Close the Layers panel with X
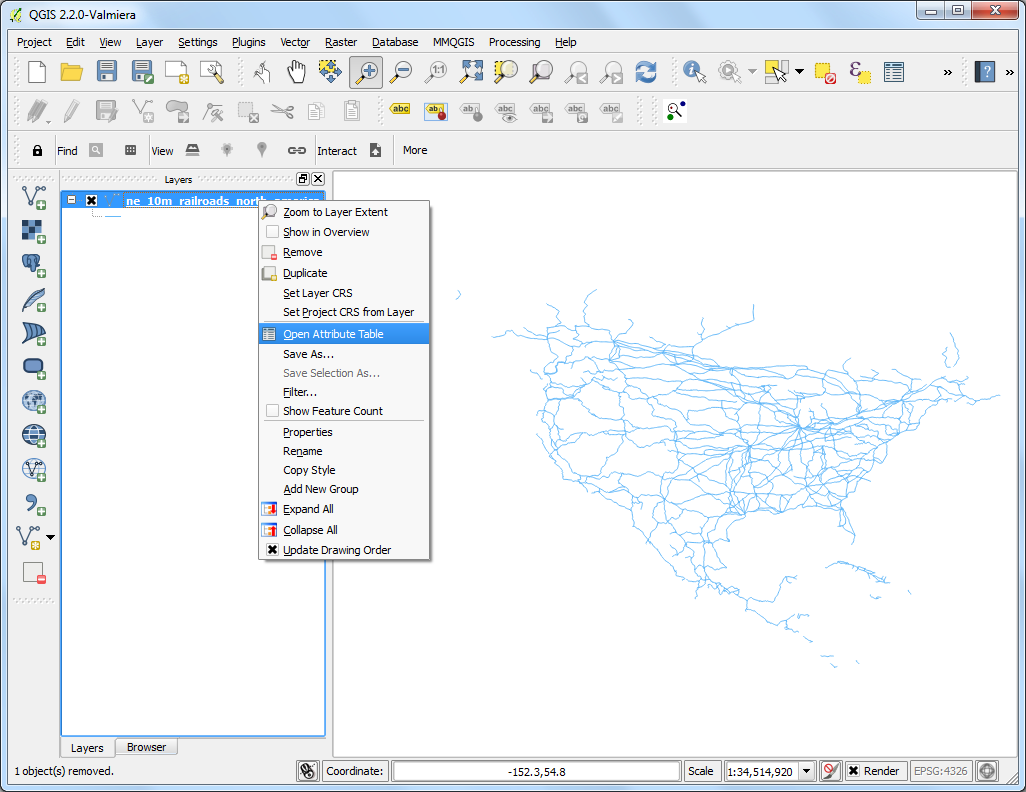Image resolution: width=1026 pixels, height=792 pixels. tap(318, 179)
